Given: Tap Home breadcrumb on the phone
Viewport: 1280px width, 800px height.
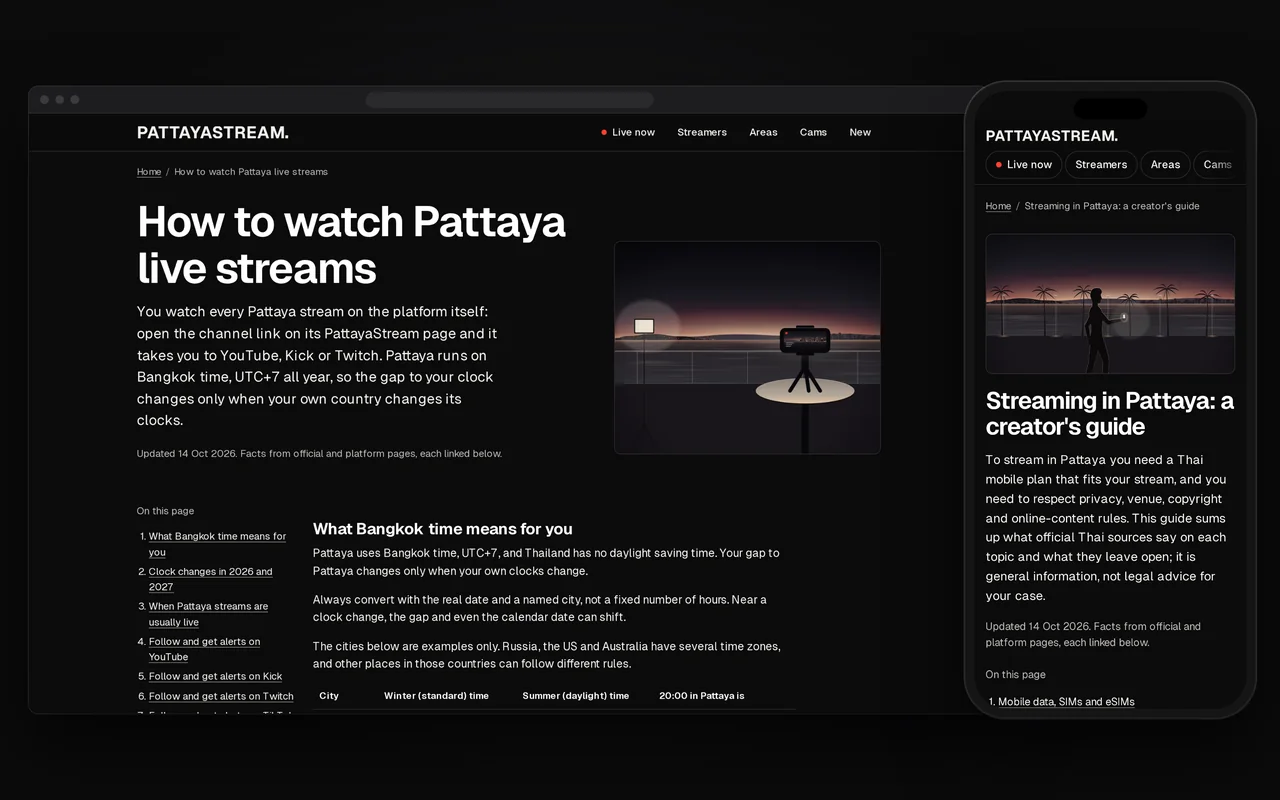Looking at the screenshot, I should coord(998,206).
